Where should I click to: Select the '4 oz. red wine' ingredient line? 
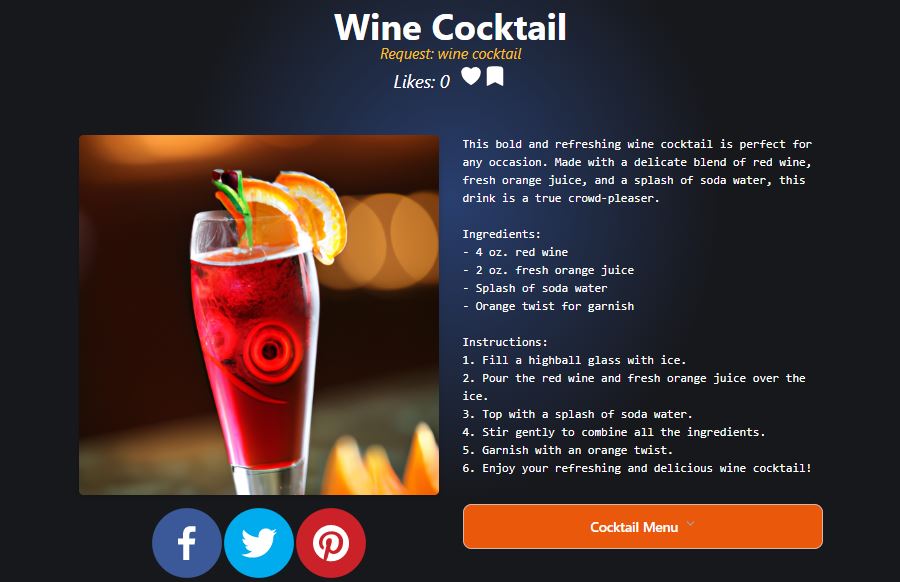[515, 252]
